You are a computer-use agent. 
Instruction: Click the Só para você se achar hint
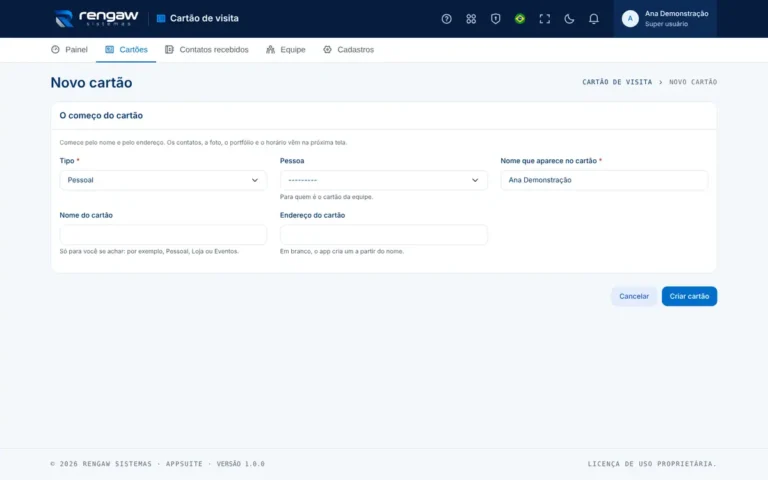pyautogui.click(x=149, y=251)
